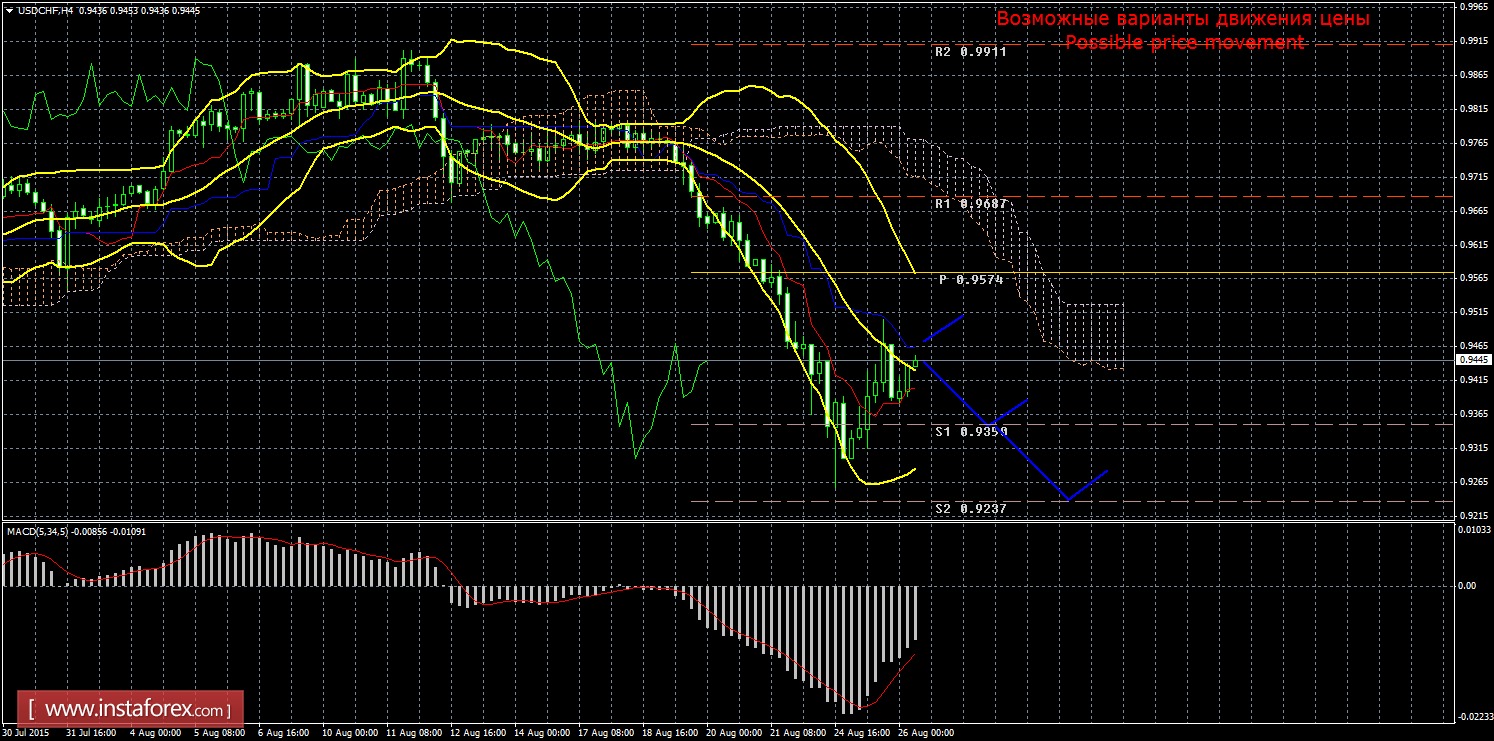Screen dimensions: 1494x741
Task: Select the USDCHF,H4 symbol title
Action: pyautogui.click(x=45, y=9)
